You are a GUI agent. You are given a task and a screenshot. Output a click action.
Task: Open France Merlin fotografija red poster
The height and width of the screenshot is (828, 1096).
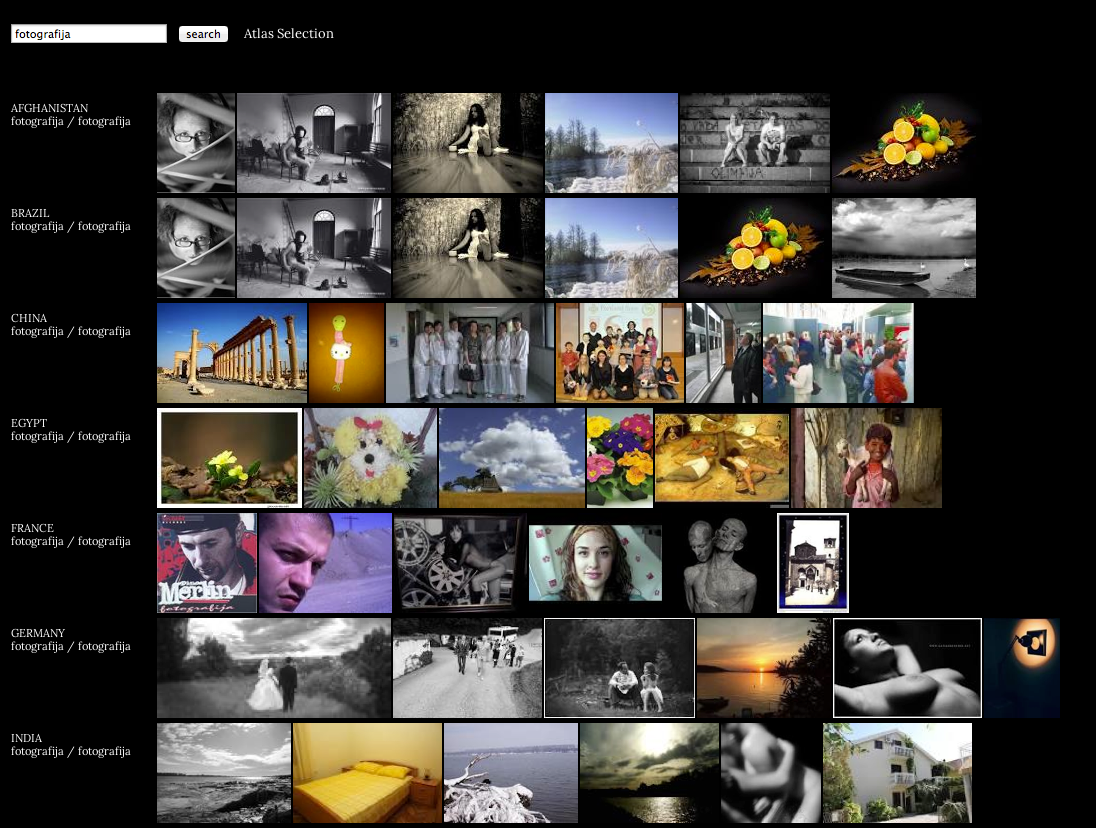pos(207,563)
